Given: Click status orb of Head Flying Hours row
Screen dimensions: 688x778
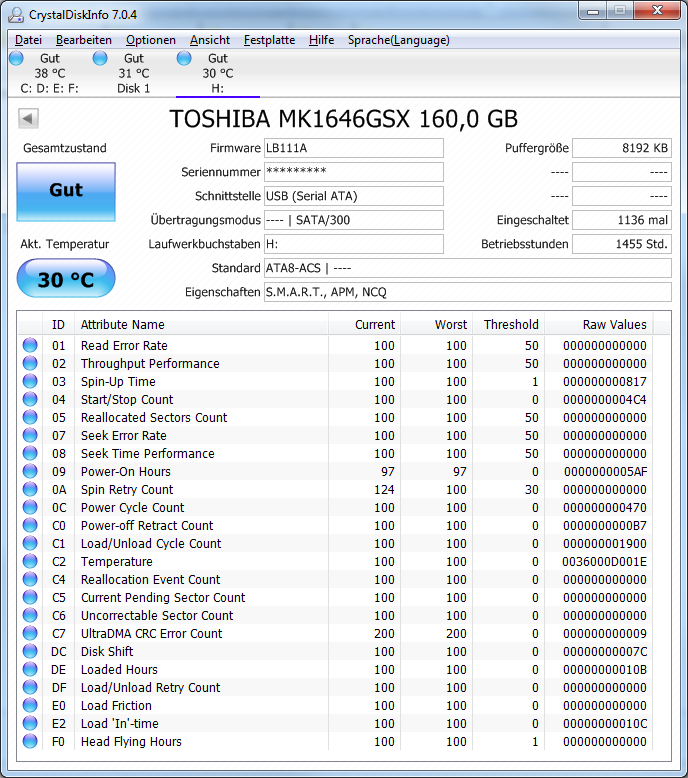Looking at the screenshot, I should [30, 741].
